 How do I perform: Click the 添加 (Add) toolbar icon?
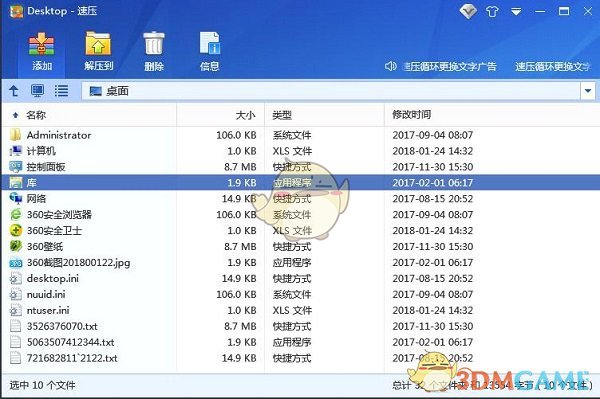[42, 44]
